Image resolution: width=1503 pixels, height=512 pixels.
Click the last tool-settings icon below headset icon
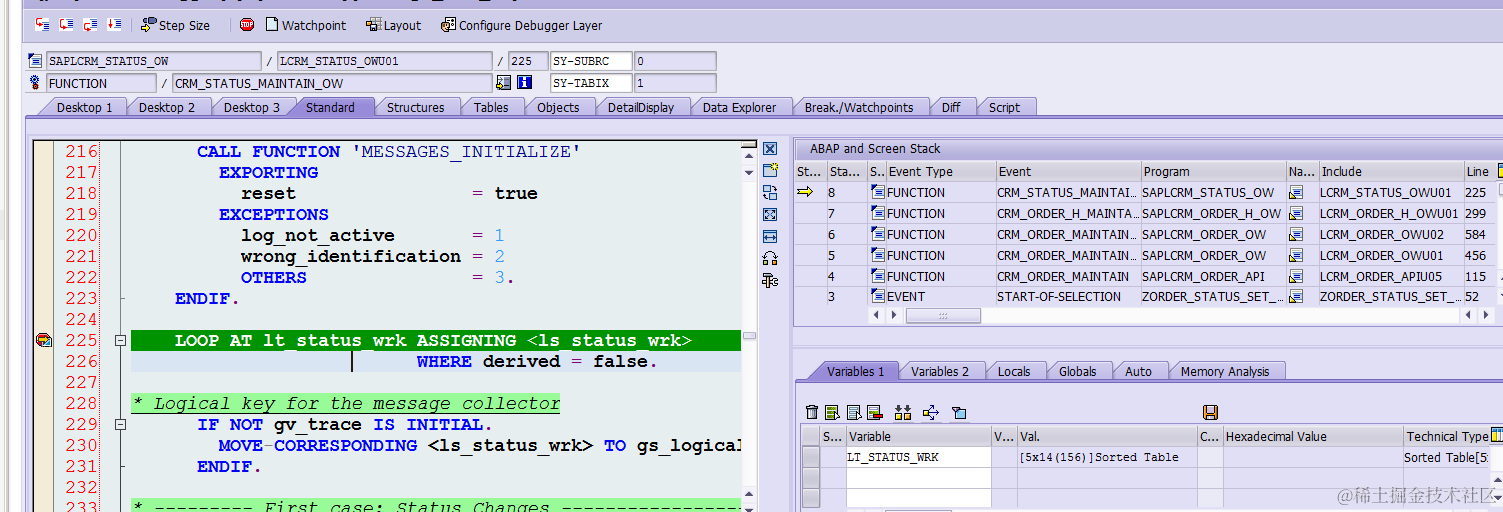click(x=770, y=281)
